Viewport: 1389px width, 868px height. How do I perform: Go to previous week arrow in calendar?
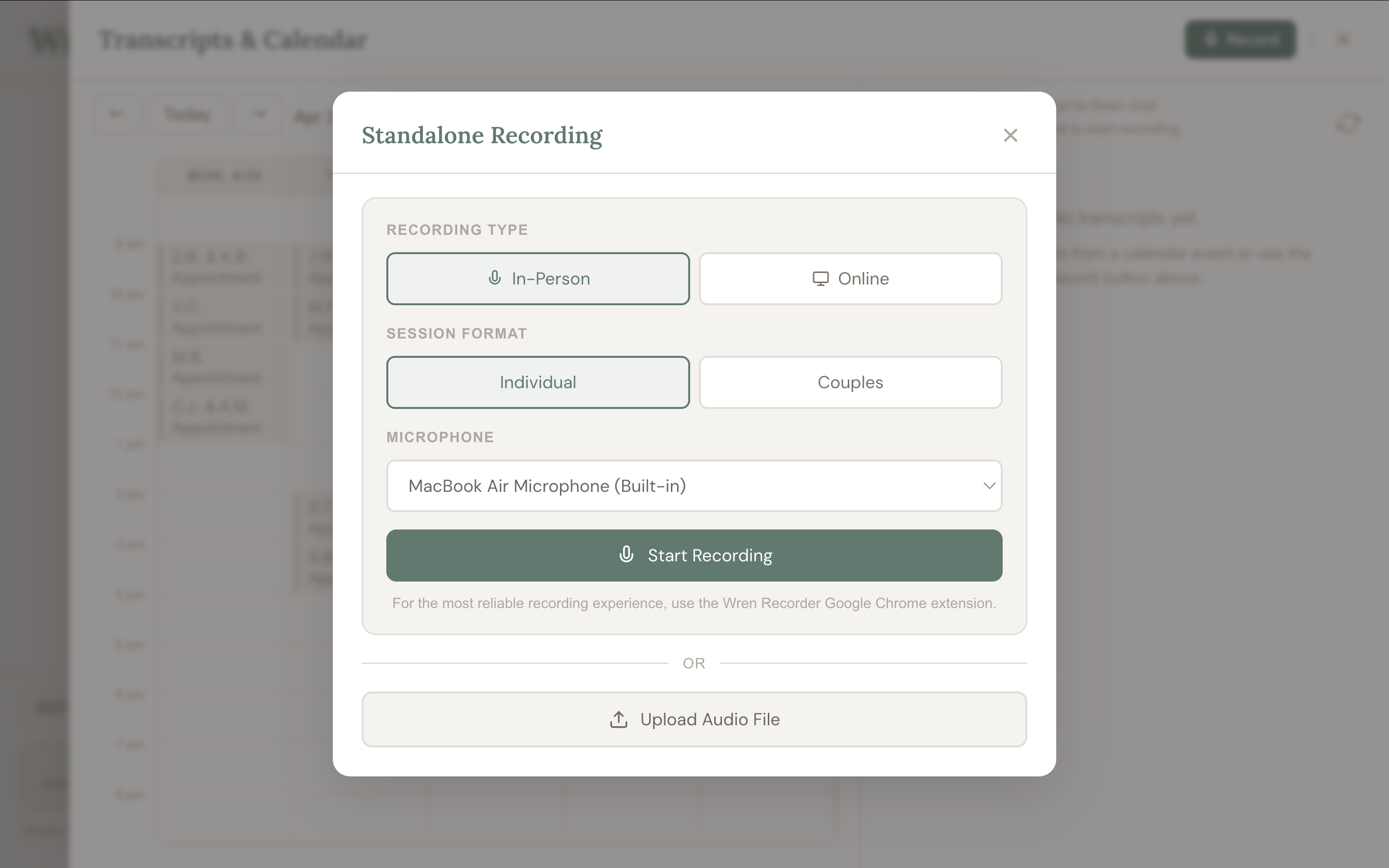(117, 114)
